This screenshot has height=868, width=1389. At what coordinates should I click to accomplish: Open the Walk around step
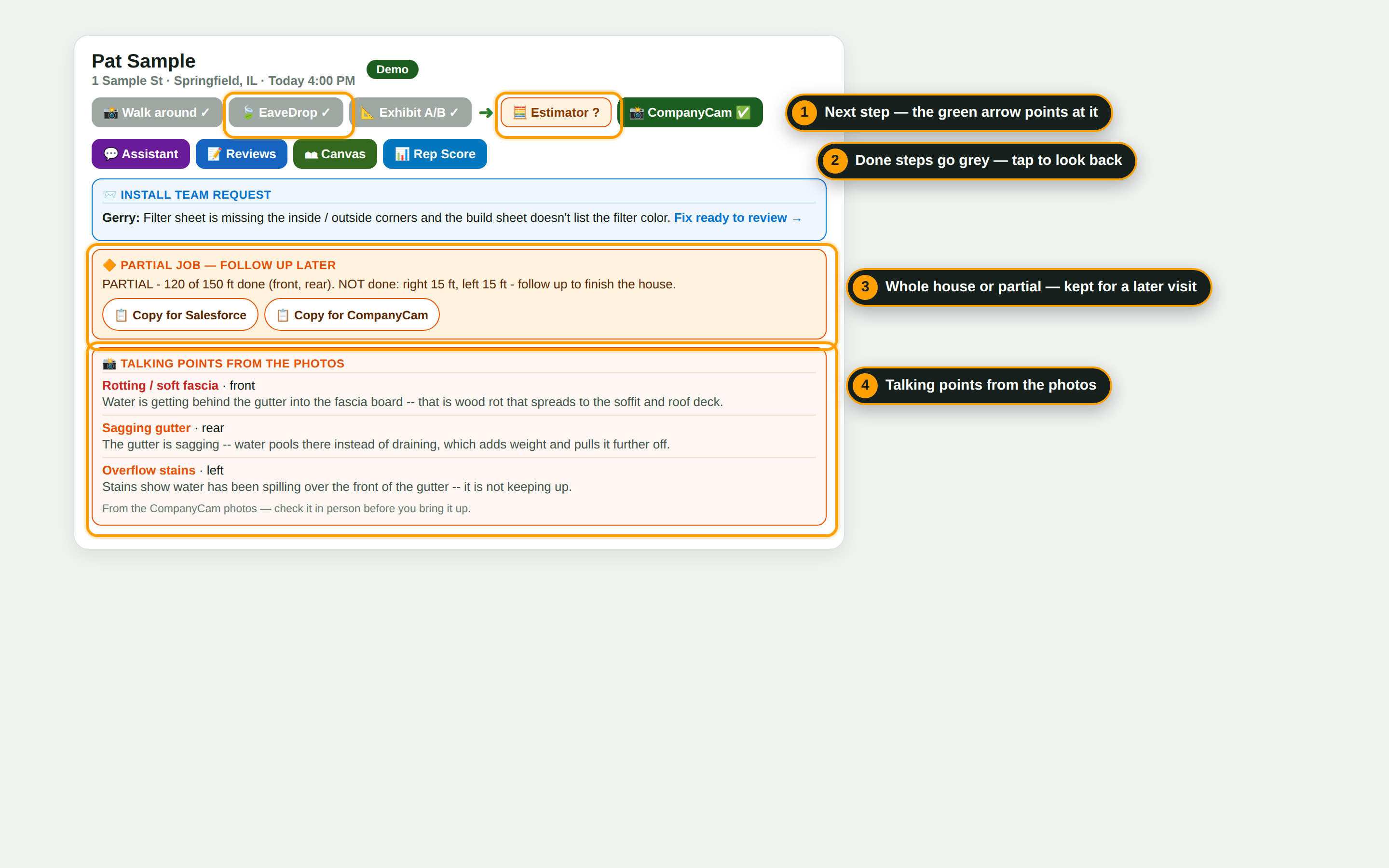156,112
